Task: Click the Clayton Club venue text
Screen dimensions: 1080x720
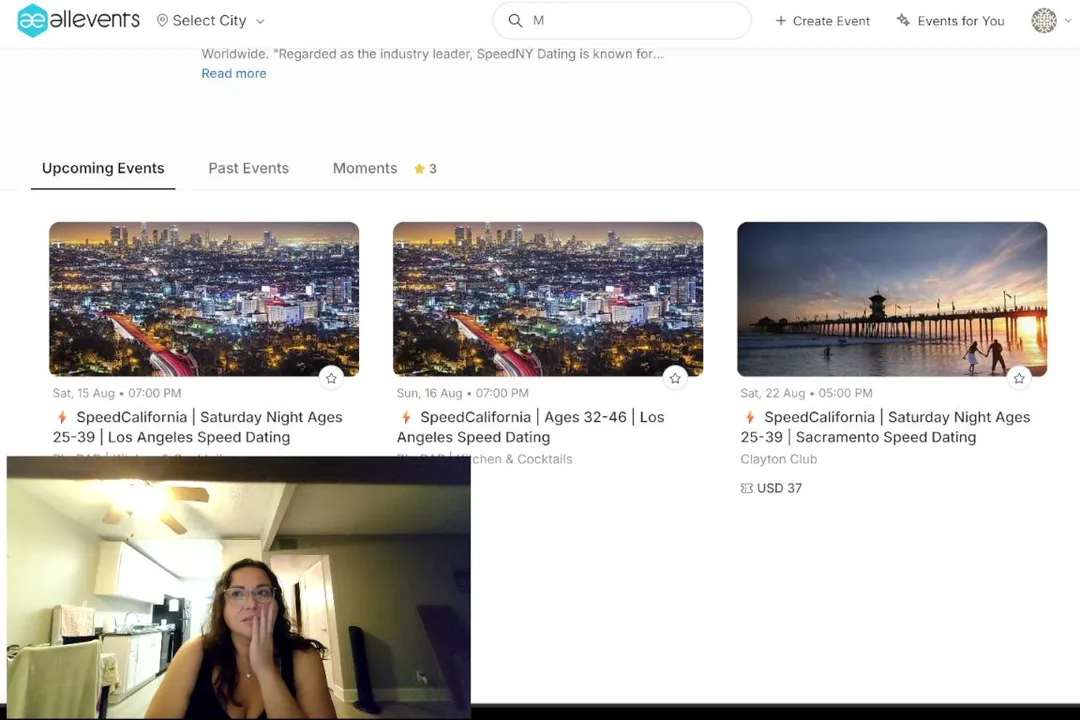Action: point(778,459)
